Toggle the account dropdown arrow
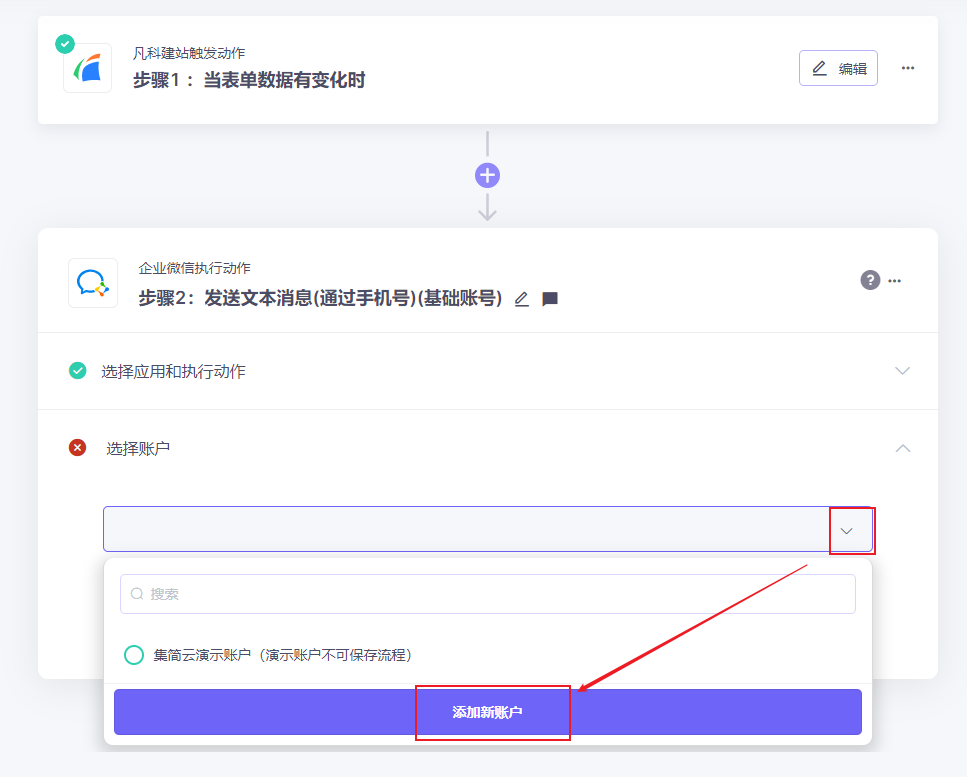Image resolution: width=967 pixels, height=777 pixels. click(x=846, y=531)
